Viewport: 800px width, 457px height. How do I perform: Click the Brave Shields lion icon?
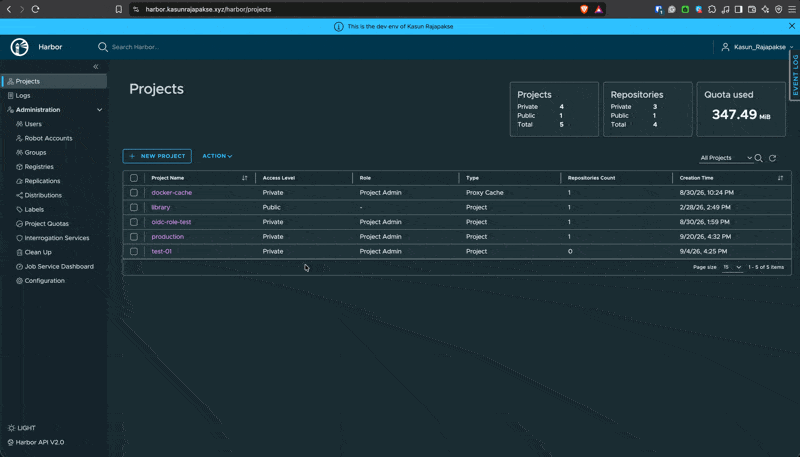click(584, 9)
